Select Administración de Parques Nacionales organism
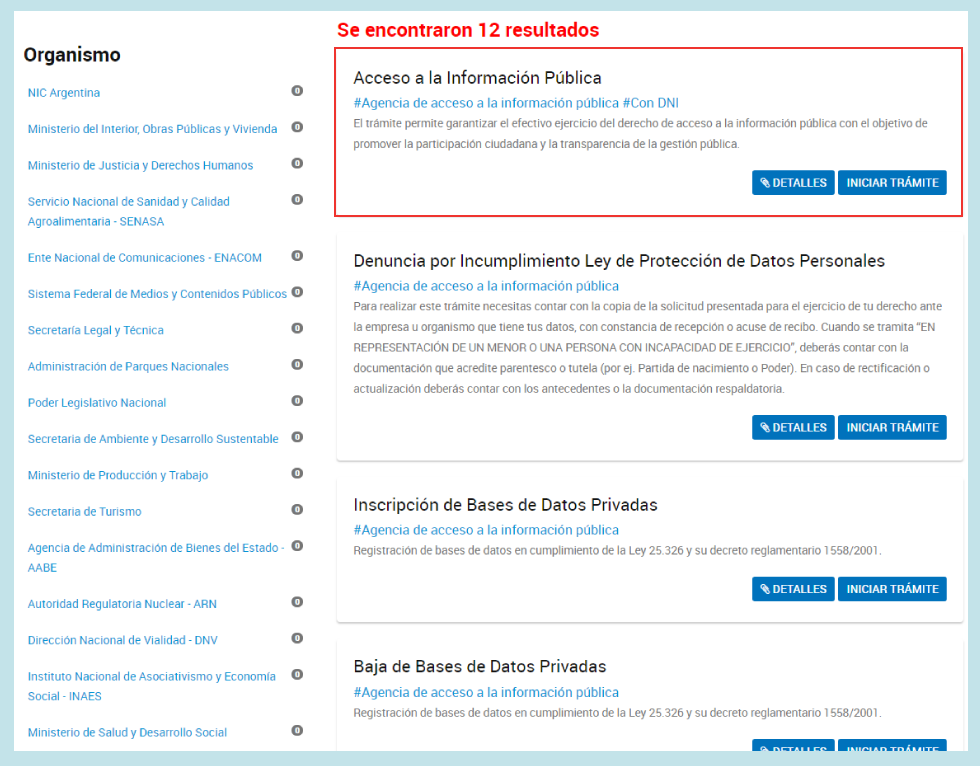 coord(128,365)
